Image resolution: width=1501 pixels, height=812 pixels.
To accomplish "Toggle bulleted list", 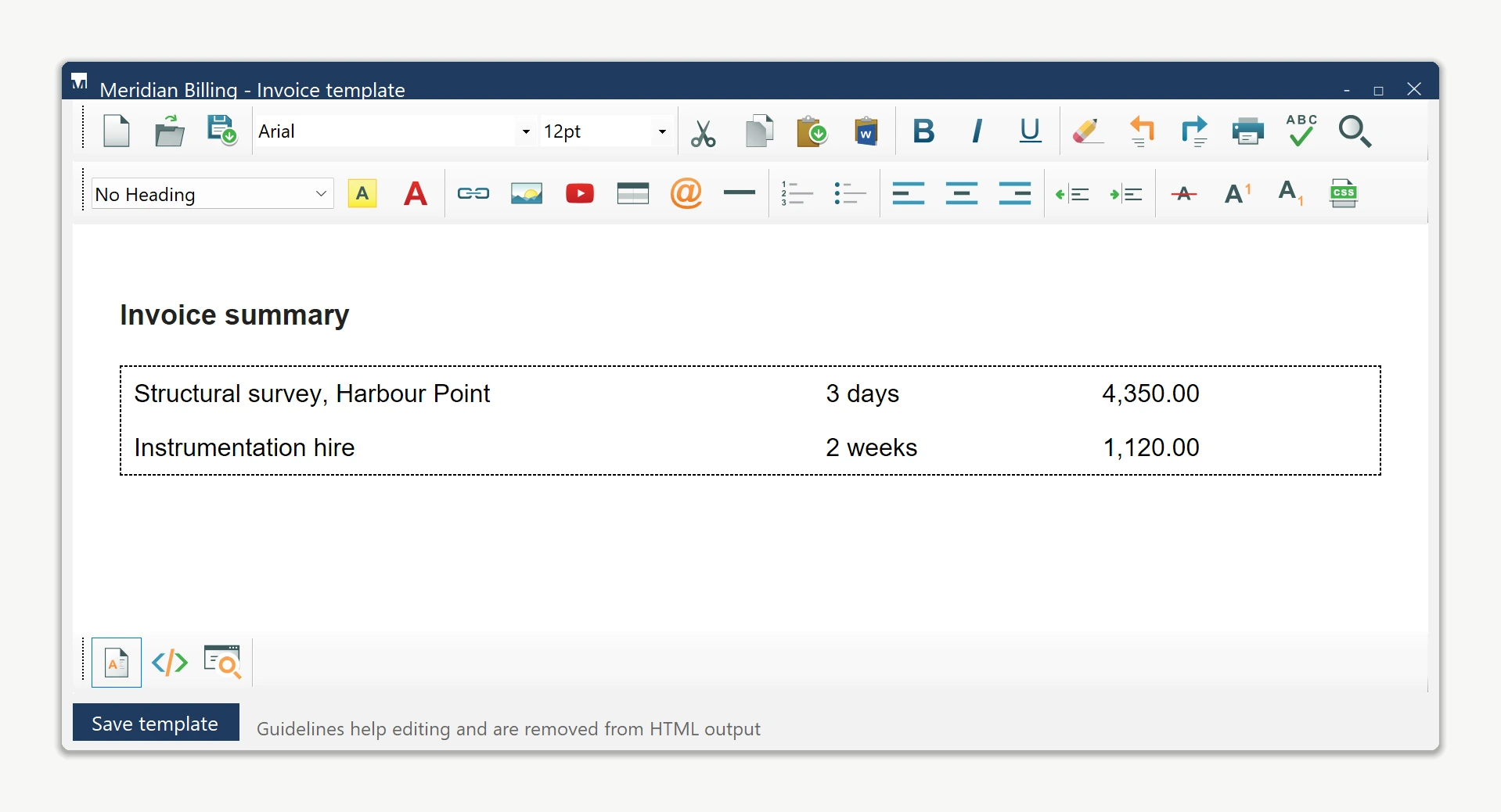I will (850, 193).
